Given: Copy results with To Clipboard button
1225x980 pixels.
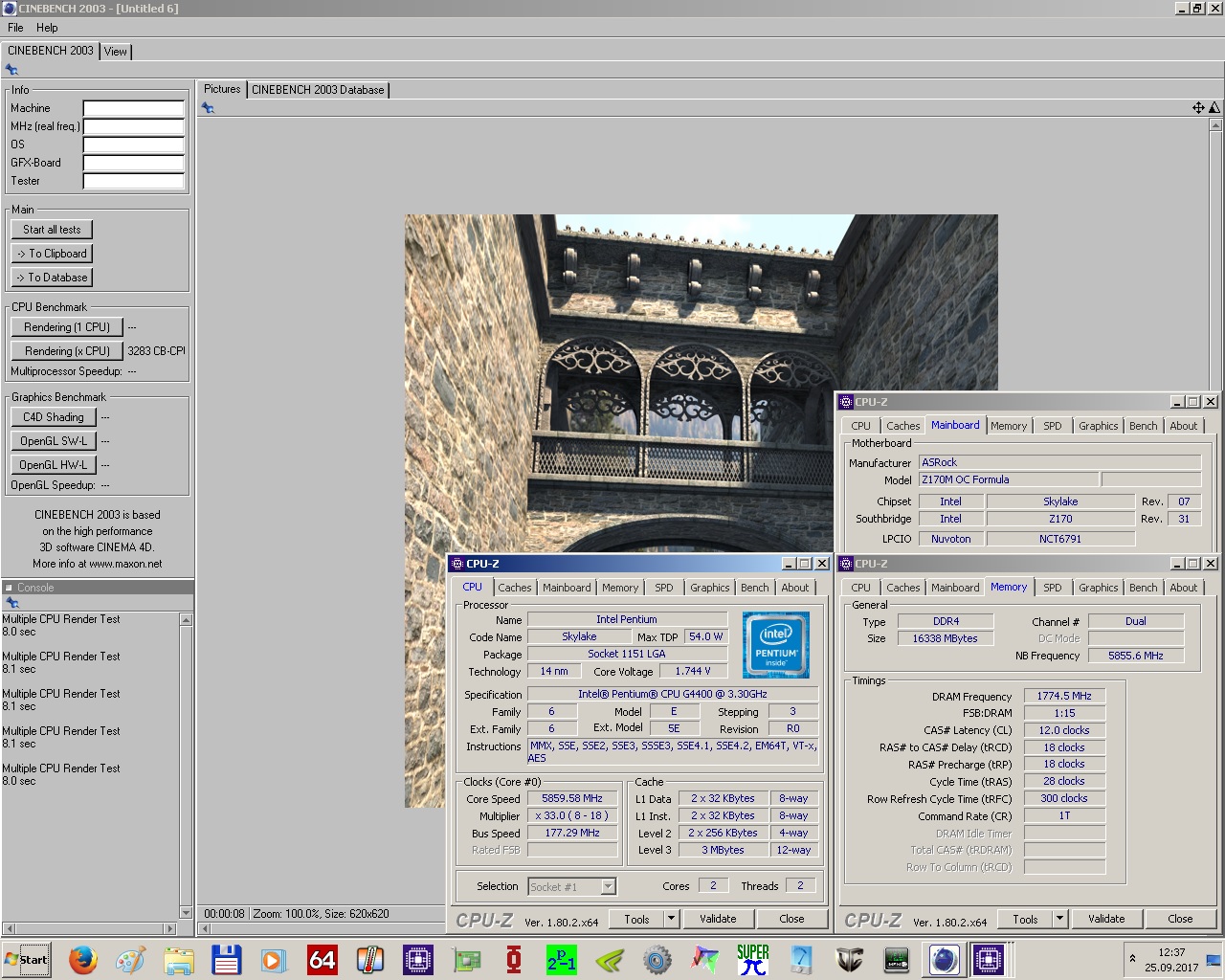Looking at the screenshot, I should coord(53,254).
